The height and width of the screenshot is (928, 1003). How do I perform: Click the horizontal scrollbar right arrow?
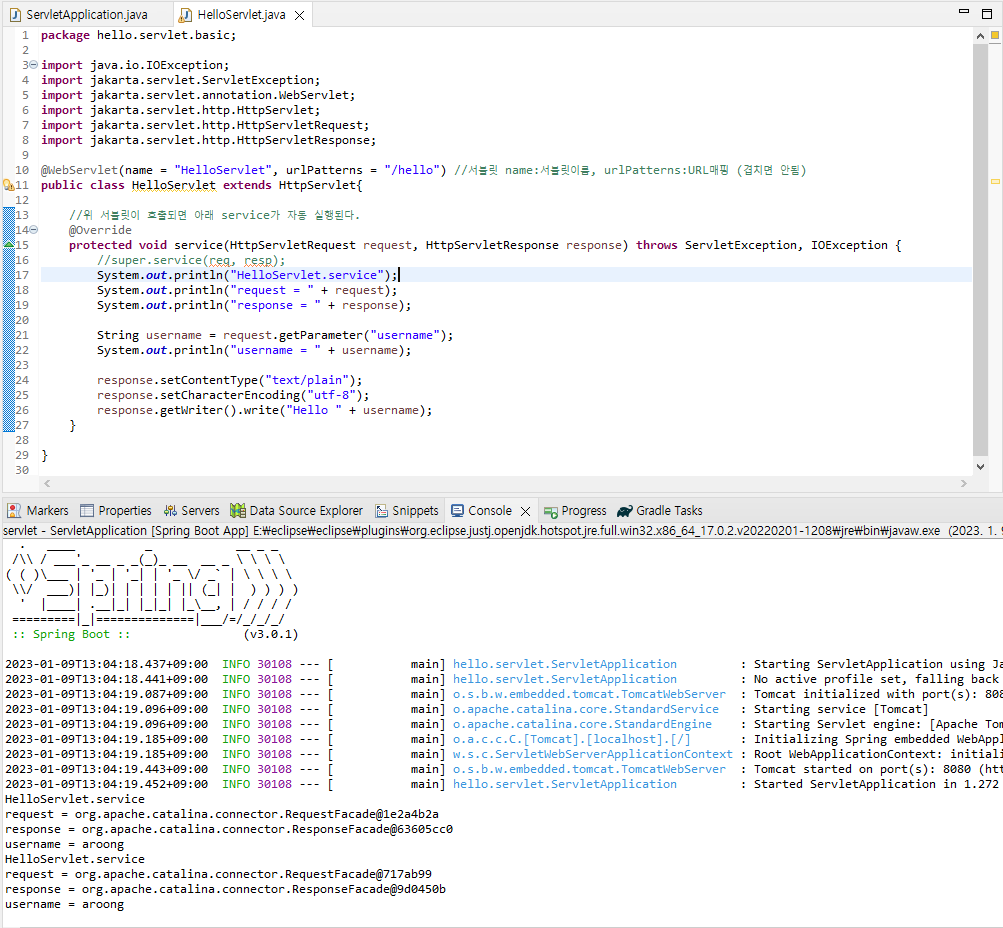(x=963, y=484)
